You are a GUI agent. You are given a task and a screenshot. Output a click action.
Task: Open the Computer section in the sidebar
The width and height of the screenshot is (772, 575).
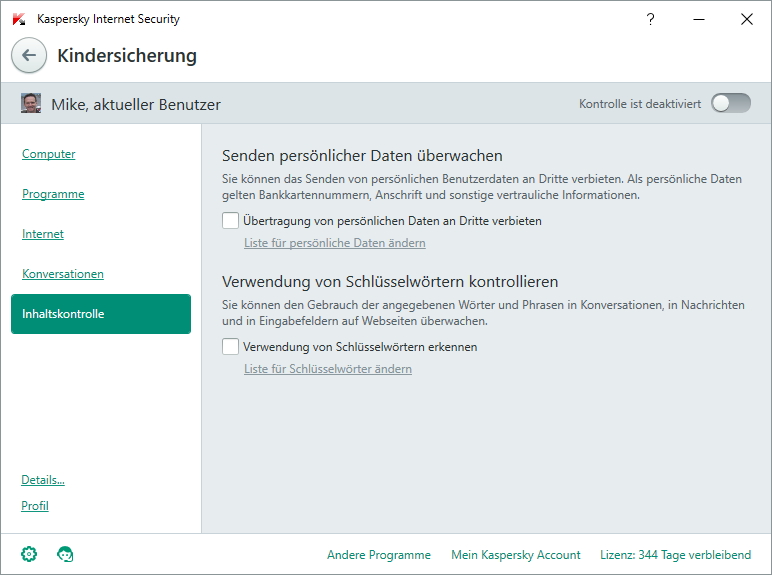pyautogui.click(x=48, y=154)
